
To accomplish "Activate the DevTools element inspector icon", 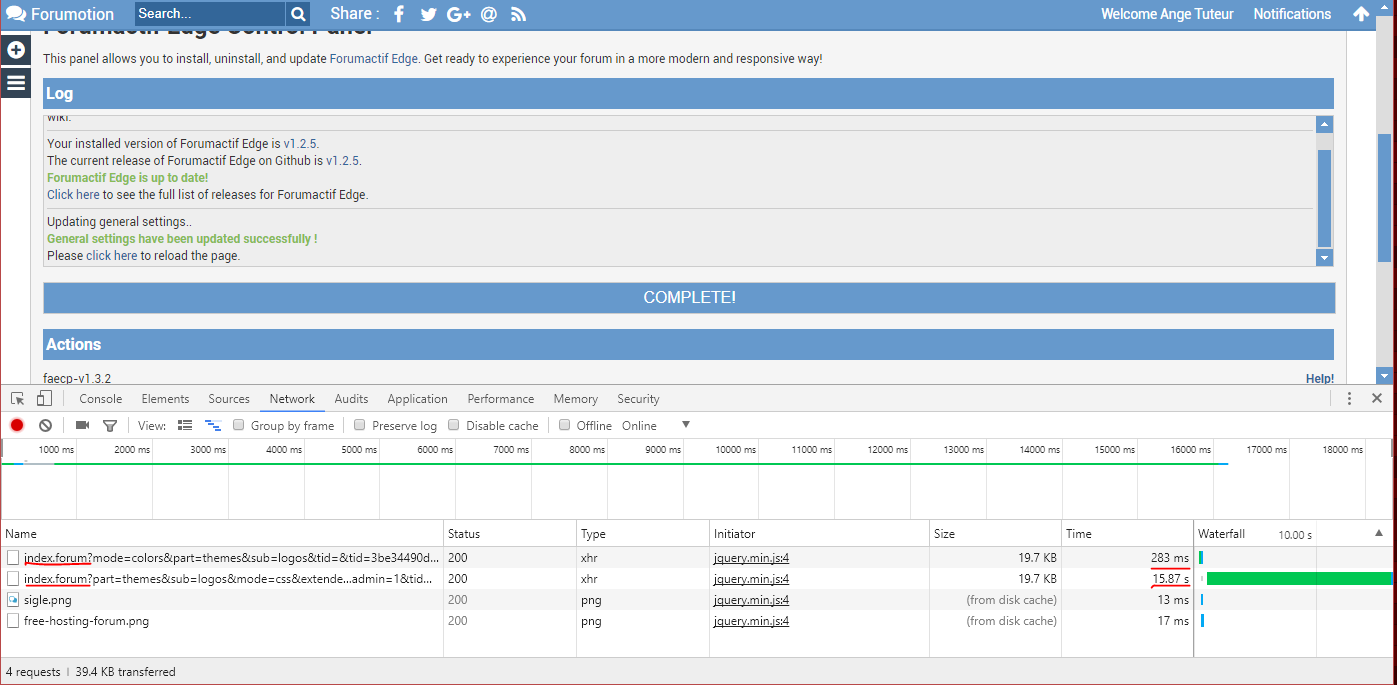I will (x=18, y=398).
